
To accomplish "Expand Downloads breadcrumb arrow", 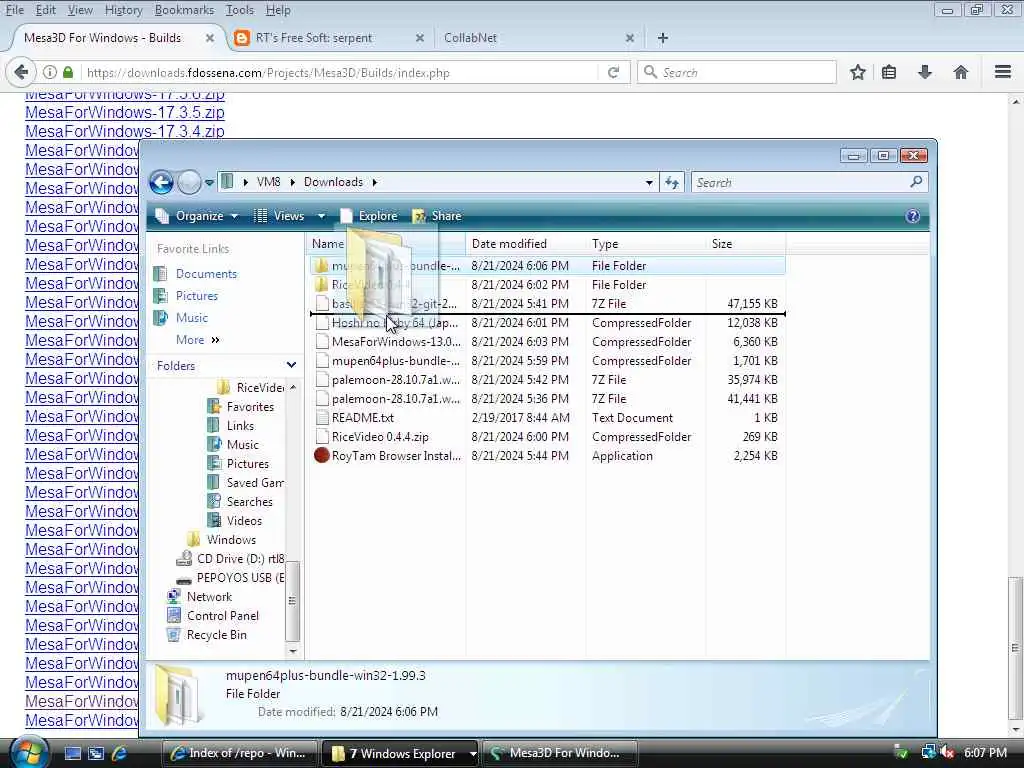I will pyautogui.click(x=375, y=182).
